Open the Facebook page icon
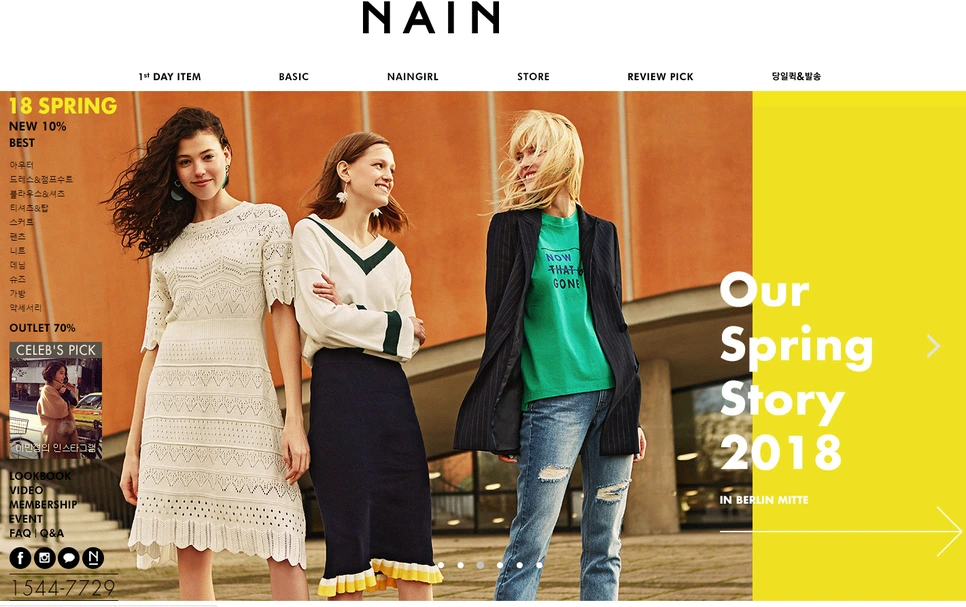 click(x=20, y=558)
